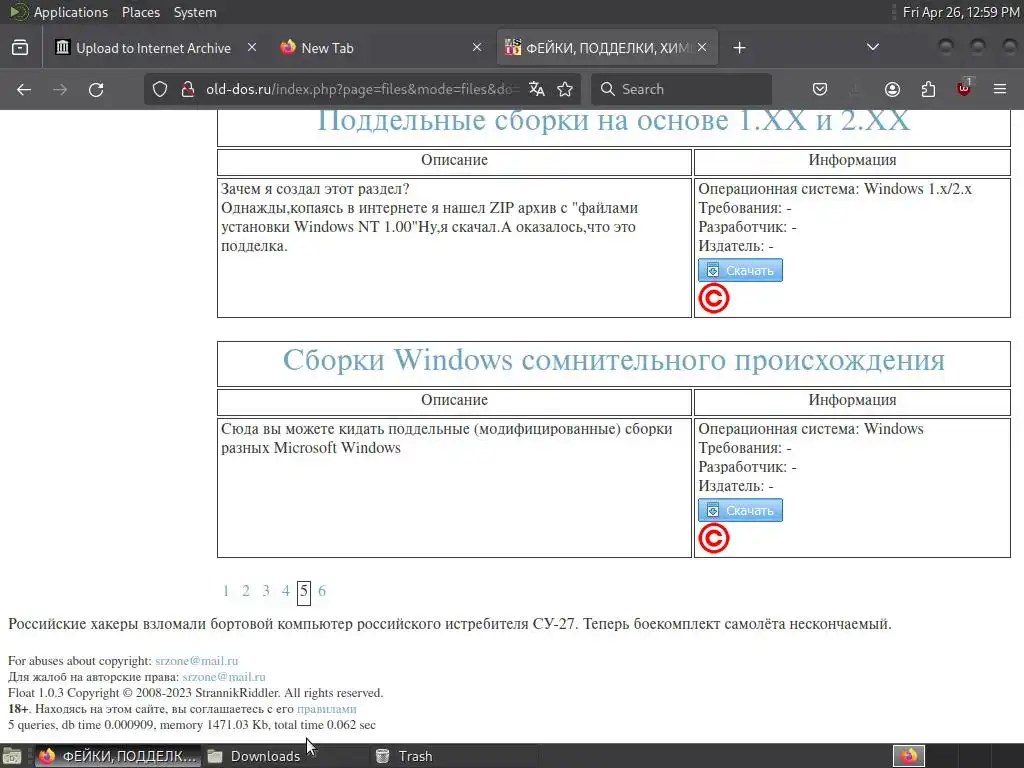Click copyright icon under Windows 1.x/2.x entry
The height and width of the screenshot is (768, 1024).
[x=714, y=298]
